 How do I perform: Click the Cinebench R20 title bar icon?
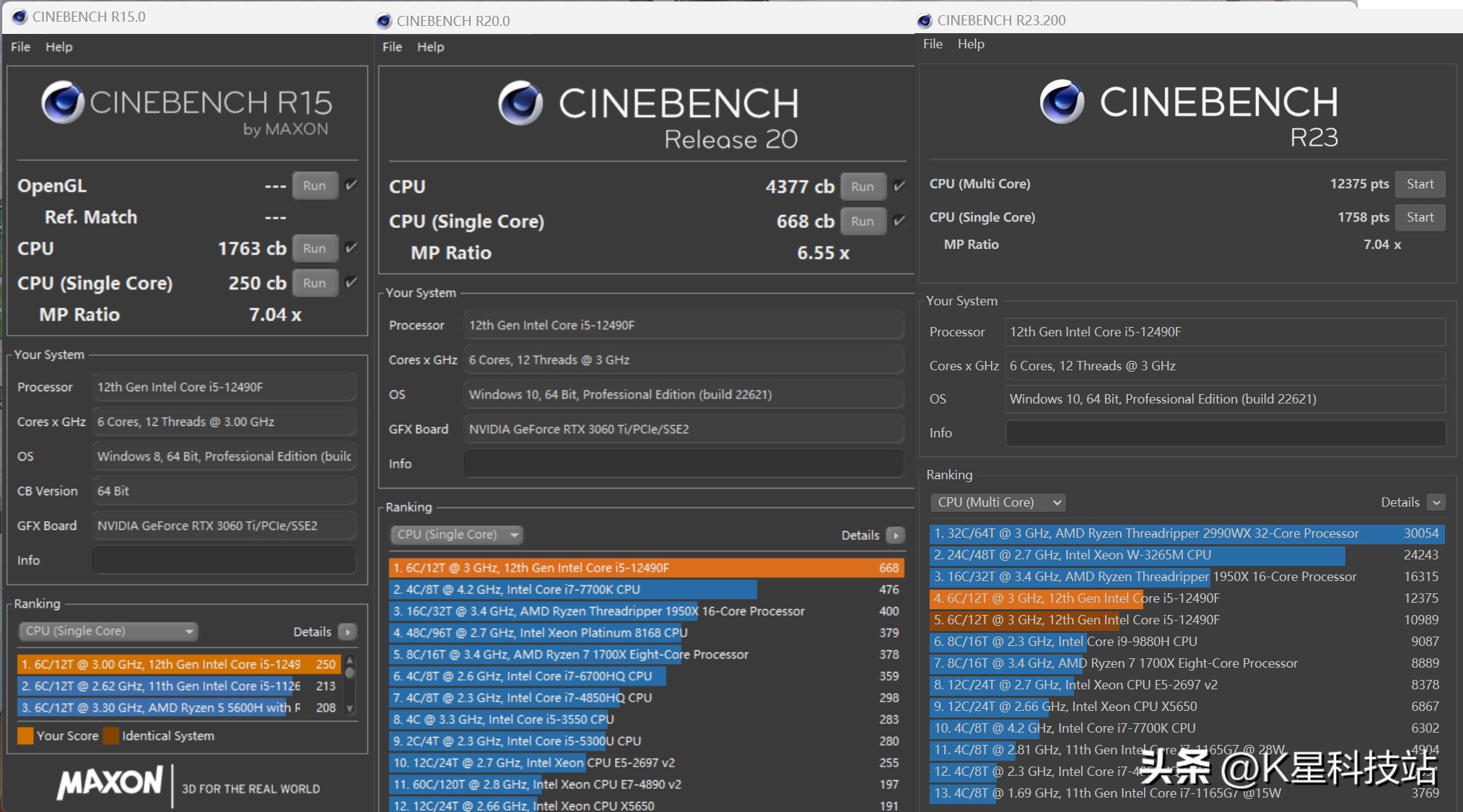pos(384,21)
